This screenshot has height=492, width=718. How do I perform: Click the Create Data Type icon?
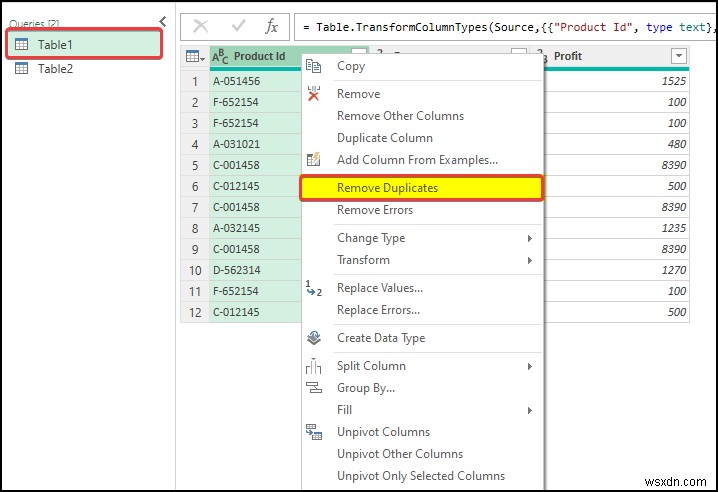pyautogui.click(x=314, y=338)
